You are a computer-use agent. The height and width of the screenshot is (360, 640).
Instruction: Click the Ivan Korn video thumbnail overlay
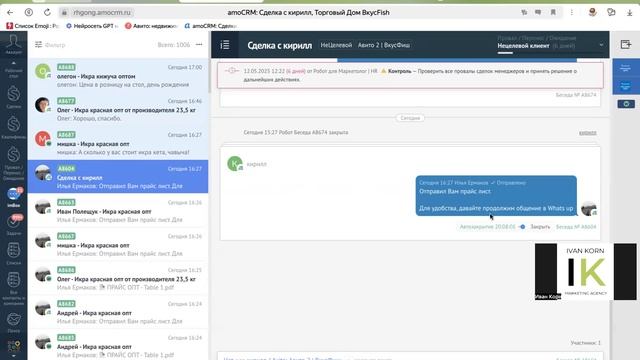pos(586,271)
